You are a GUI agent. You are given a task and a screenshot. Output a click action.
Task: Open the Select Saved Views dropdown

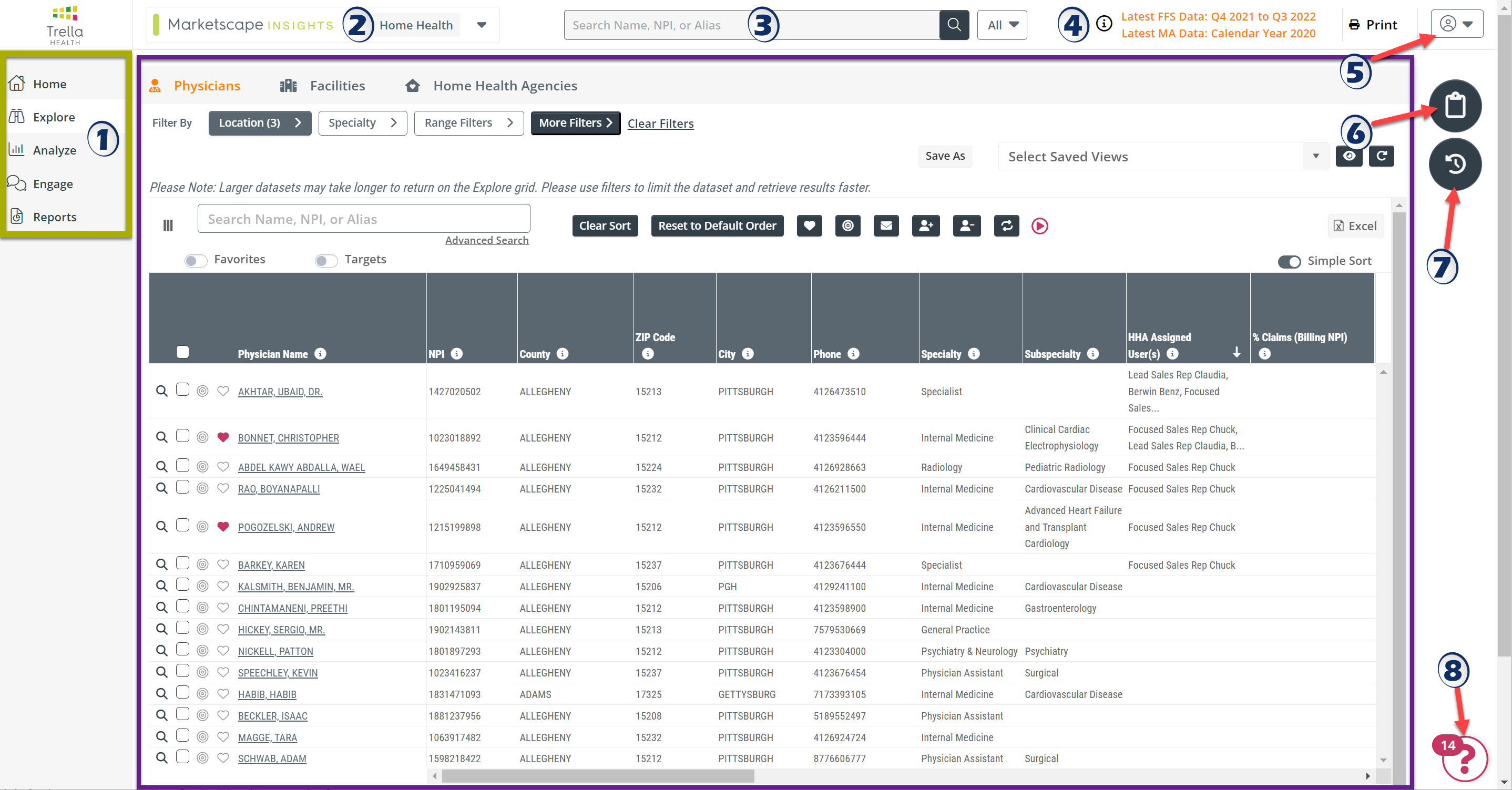click(x=1163, y=157)
